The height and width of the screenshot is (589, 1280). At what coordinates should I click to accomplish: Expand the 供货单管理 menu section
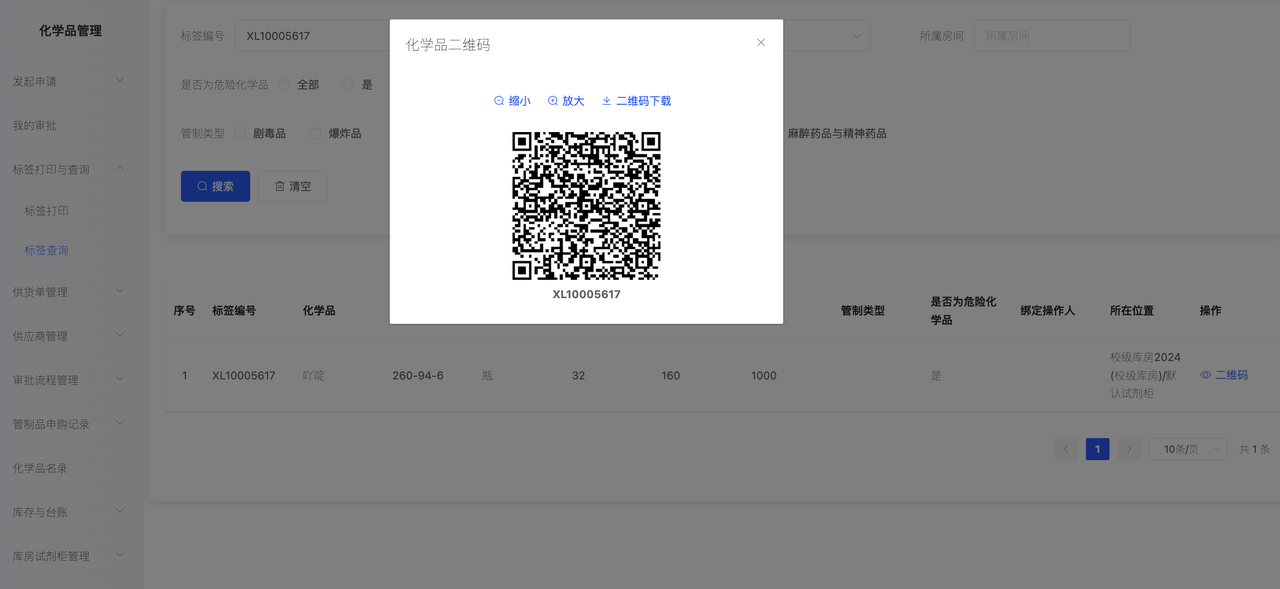click(68, 292)
